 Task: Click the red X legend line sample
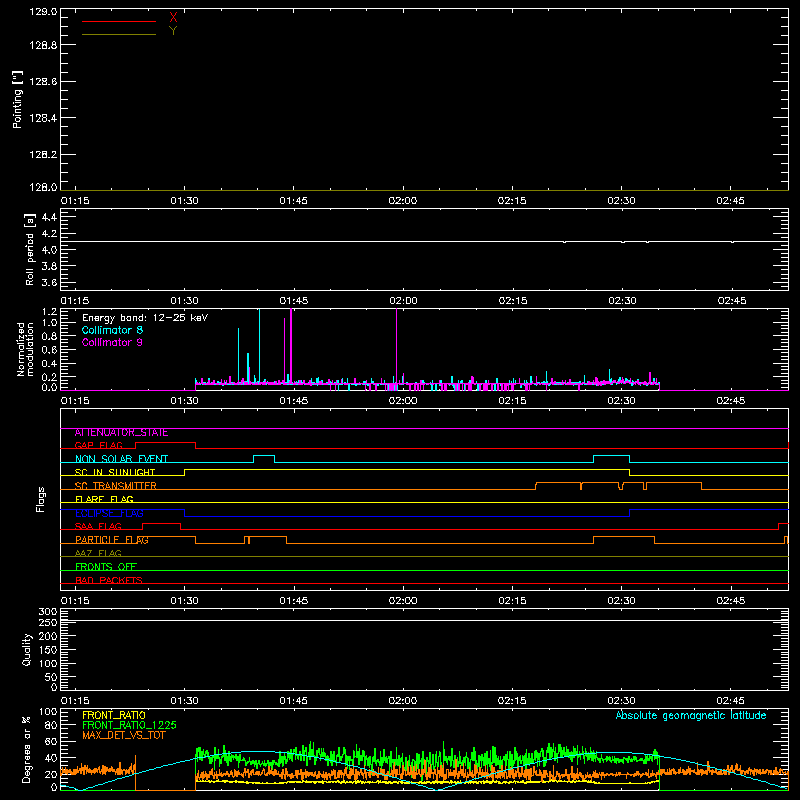coord(119,21)
